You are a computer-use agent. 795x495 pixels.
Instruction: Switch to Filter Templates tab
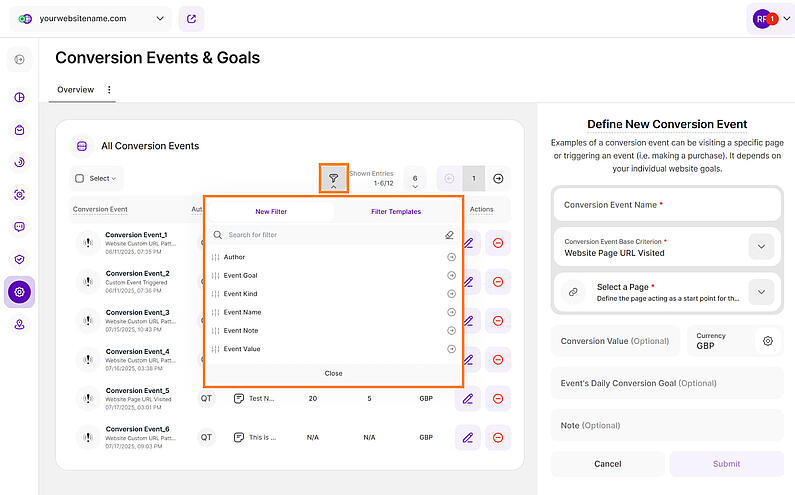[396, 211]
